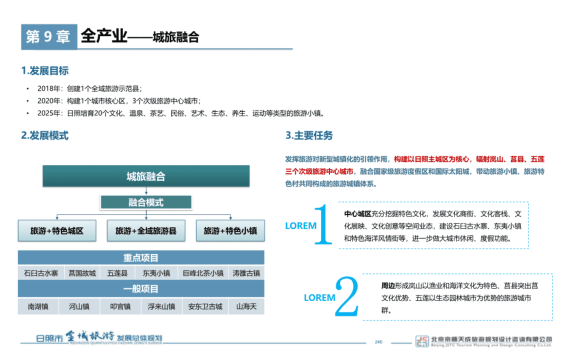Click the "LOREM" label beside numeral 2

(x=320, y=298)
